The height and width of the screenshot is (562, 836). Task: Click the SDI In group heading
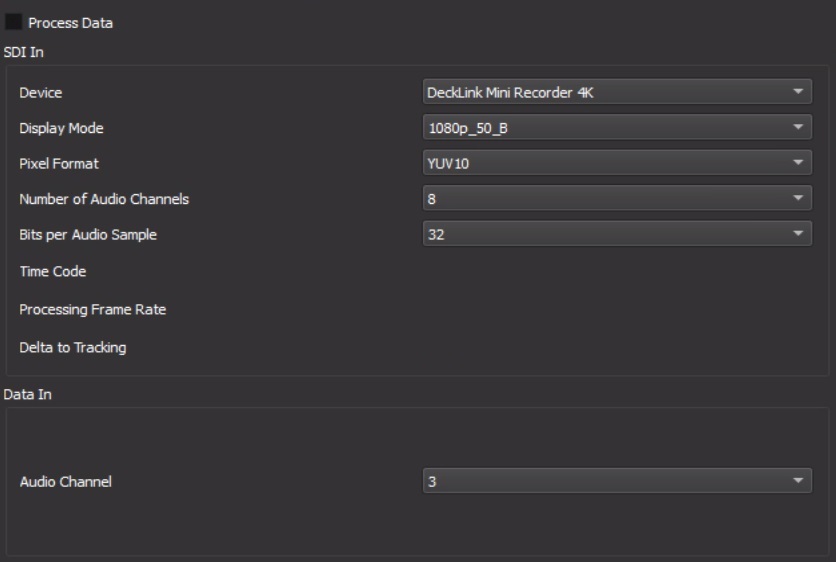point(24,51)
